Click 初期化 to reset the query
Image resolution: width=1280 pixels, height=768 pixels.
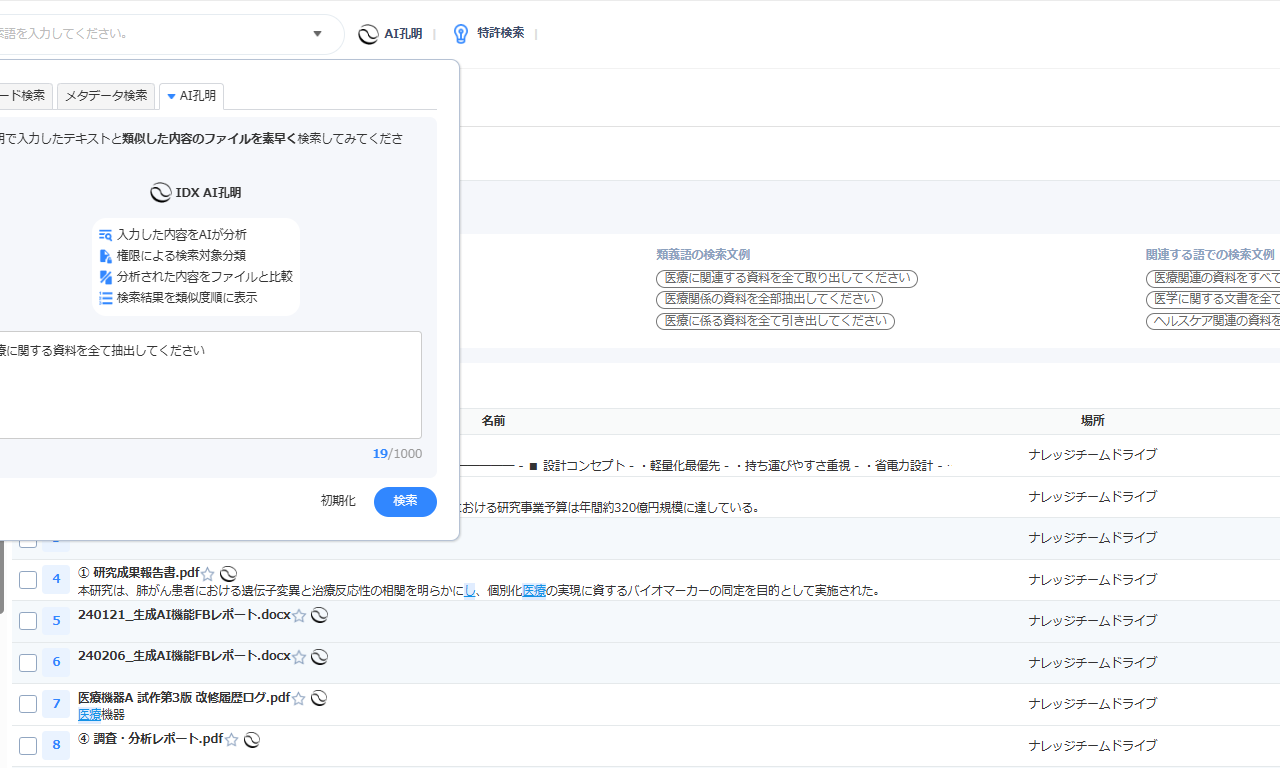(338, 501)
